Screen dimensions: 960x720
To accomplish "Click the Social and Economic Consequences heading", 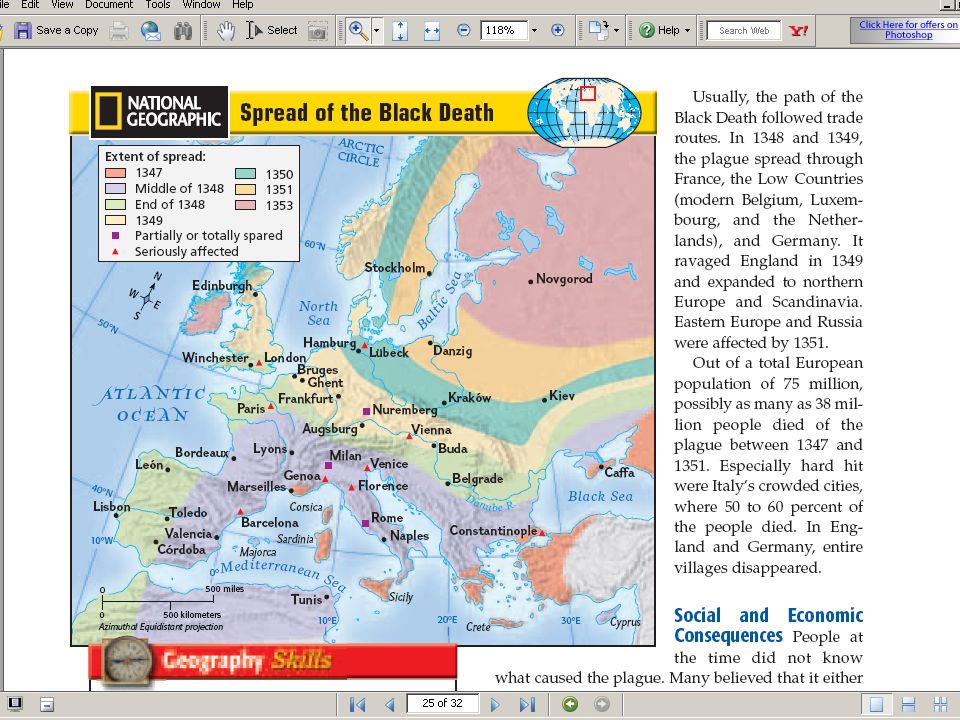I will 768,625.
